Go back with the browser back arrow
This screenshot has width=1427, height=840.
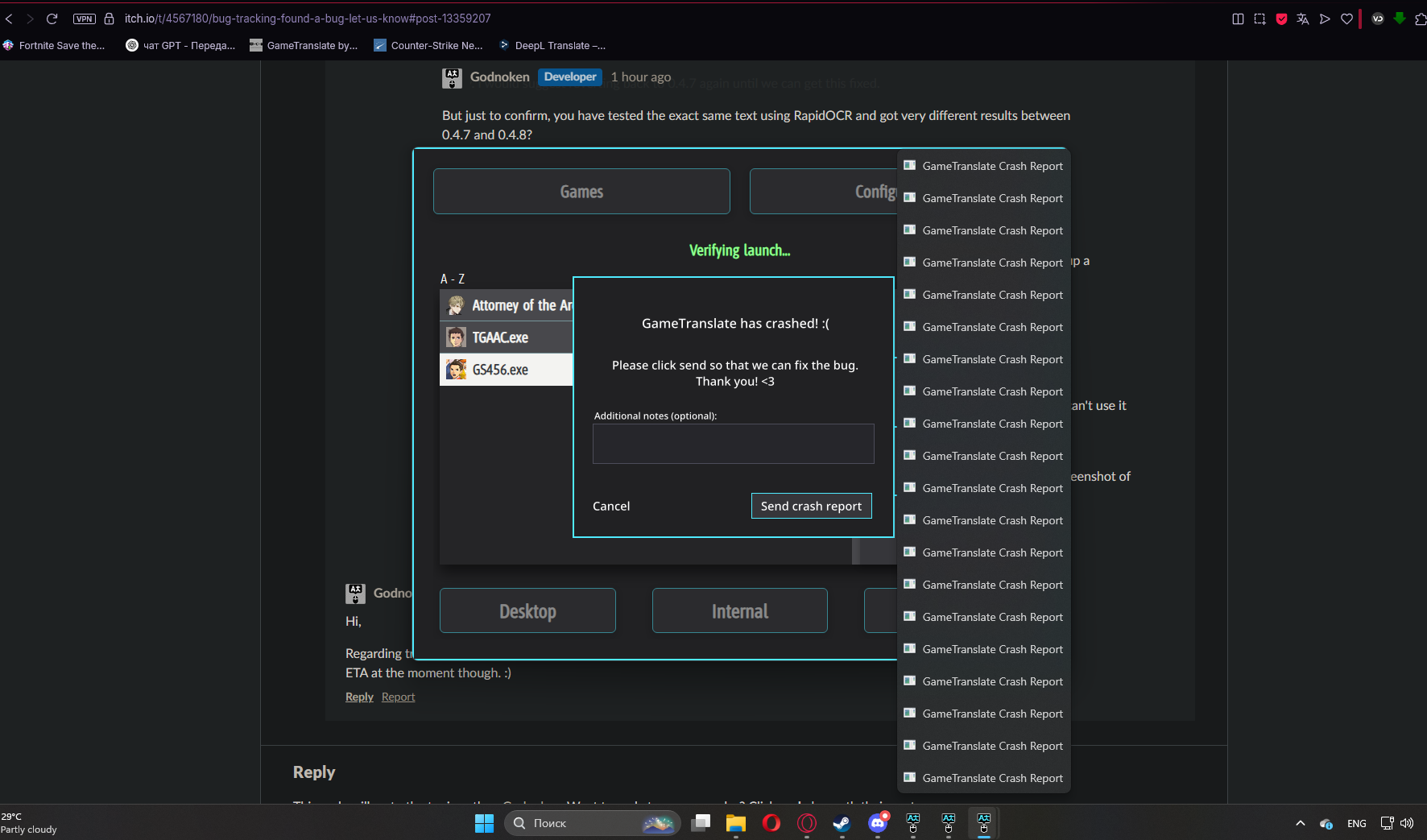point(9,19)
